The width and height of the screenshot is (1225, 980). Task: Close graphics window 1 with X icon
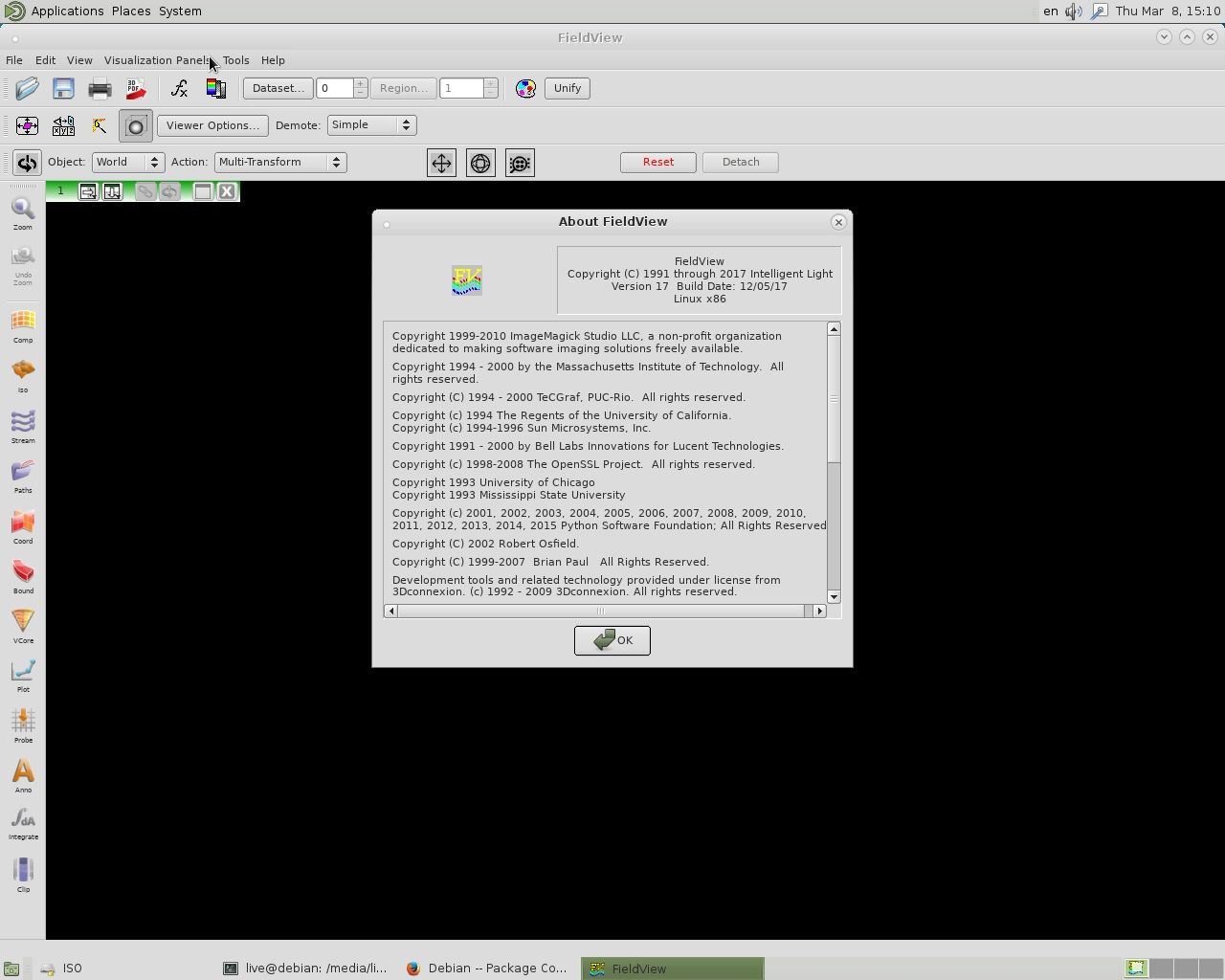click(227, 191)
